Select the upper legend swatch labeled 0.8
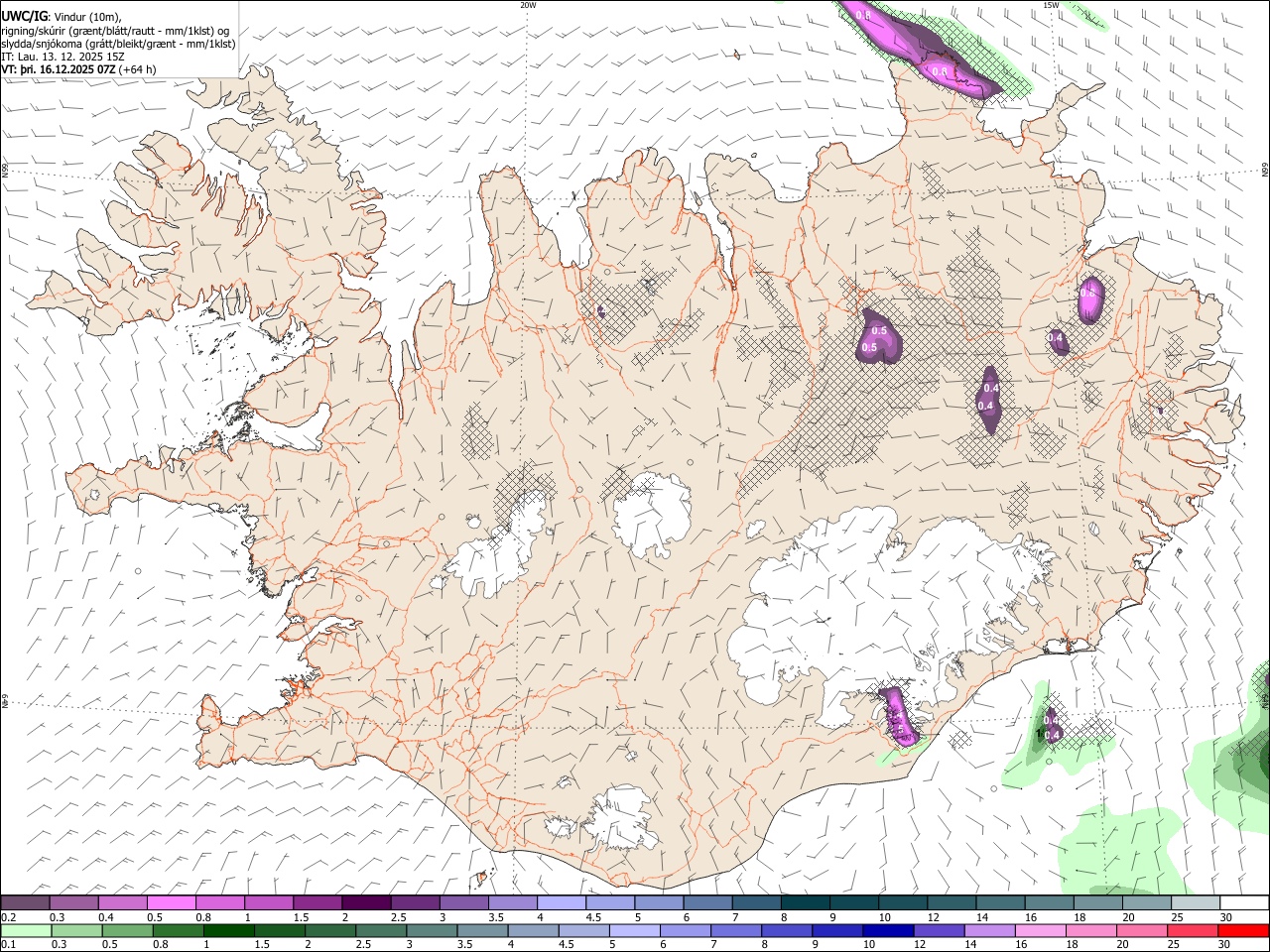Screen dimensions: 1270x952 point(219,902)
